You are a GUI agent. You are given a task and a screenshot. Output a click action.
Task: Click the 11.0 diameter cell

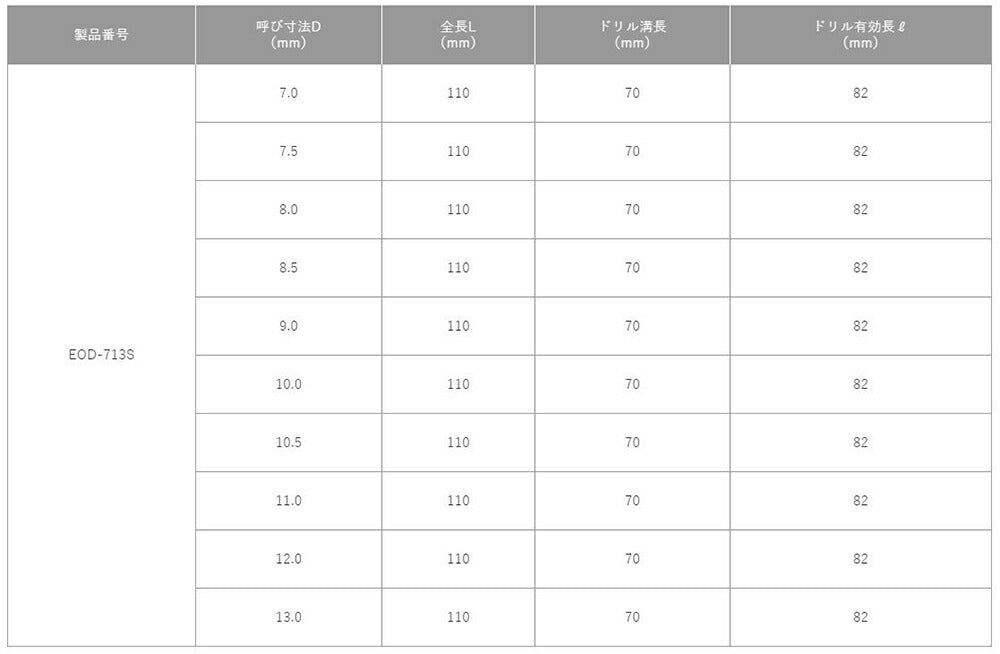tap(288, 500)
